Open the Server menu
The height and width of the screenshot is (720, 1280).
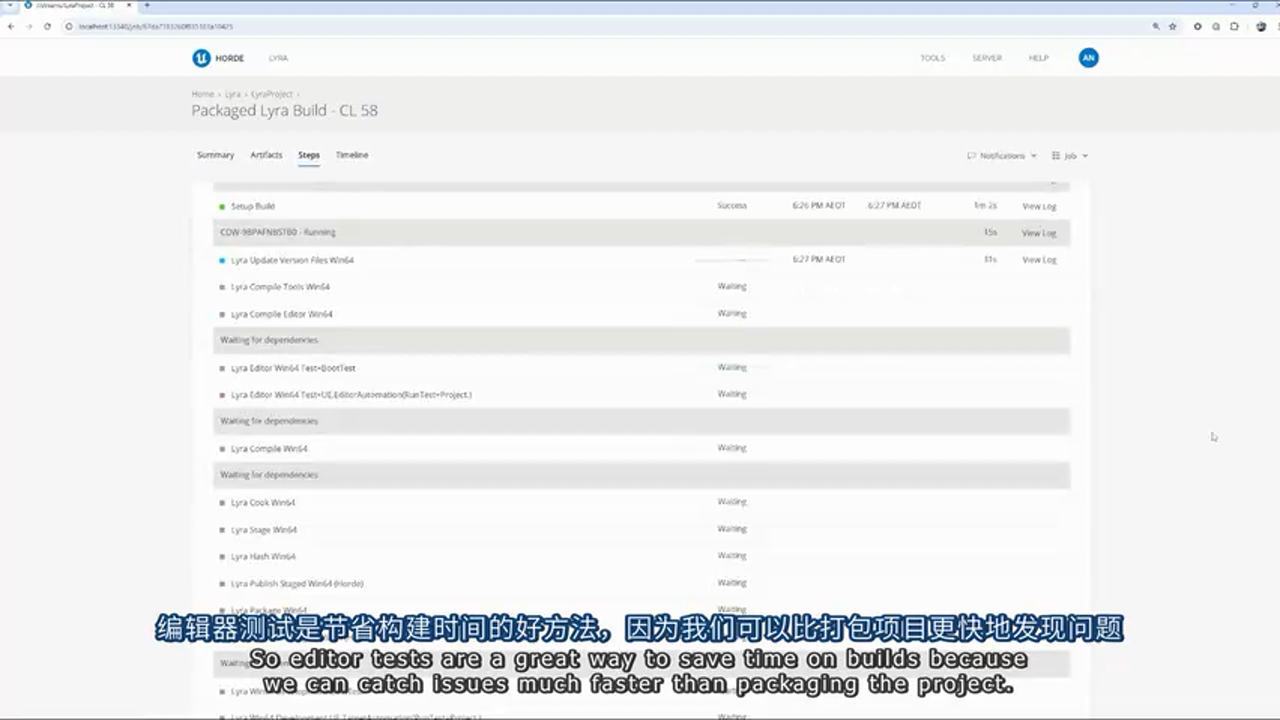click(986, 58)
